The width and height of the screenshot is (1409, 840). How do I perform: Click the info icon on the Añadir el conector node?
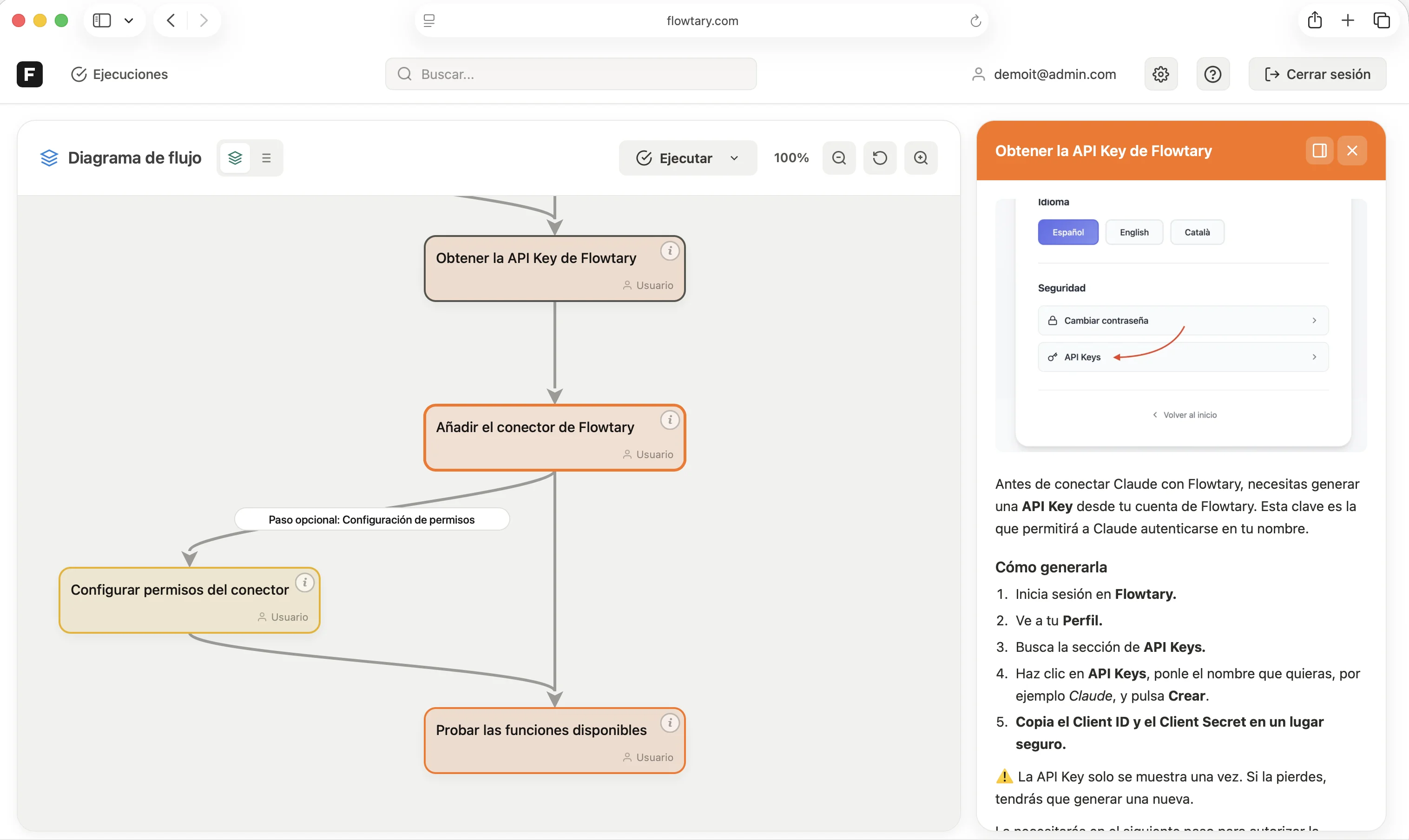(670, 420)
